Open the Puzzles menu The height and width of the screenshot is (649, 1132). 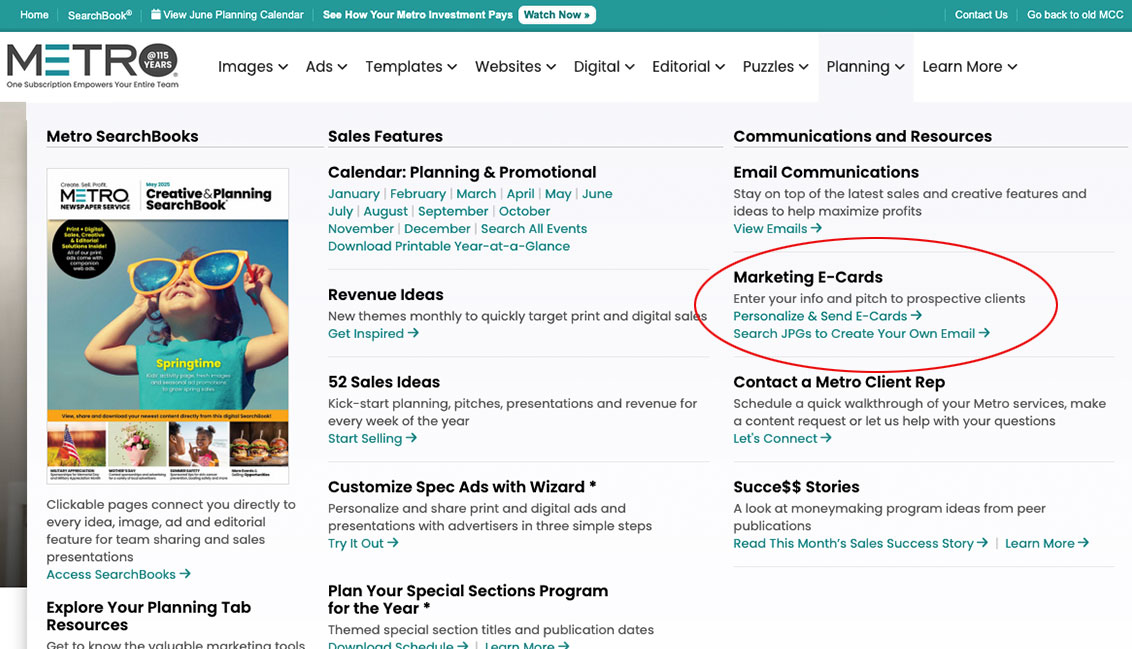pyautogui.click(x=775, y=67)
